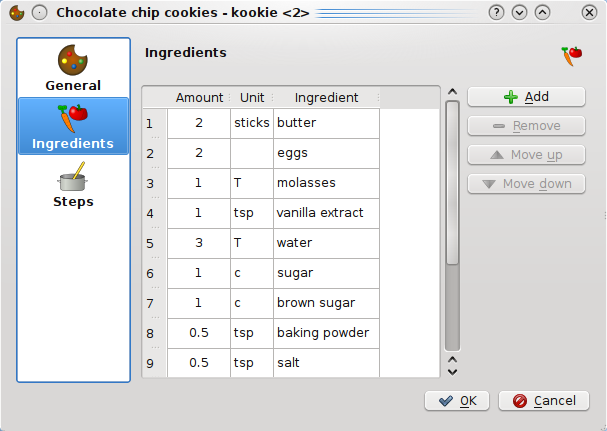The width and height of the screenshot is (607, 431).
Task: Click the vertical scrollbar handle of the table
Action: click(x=452, y=180)
